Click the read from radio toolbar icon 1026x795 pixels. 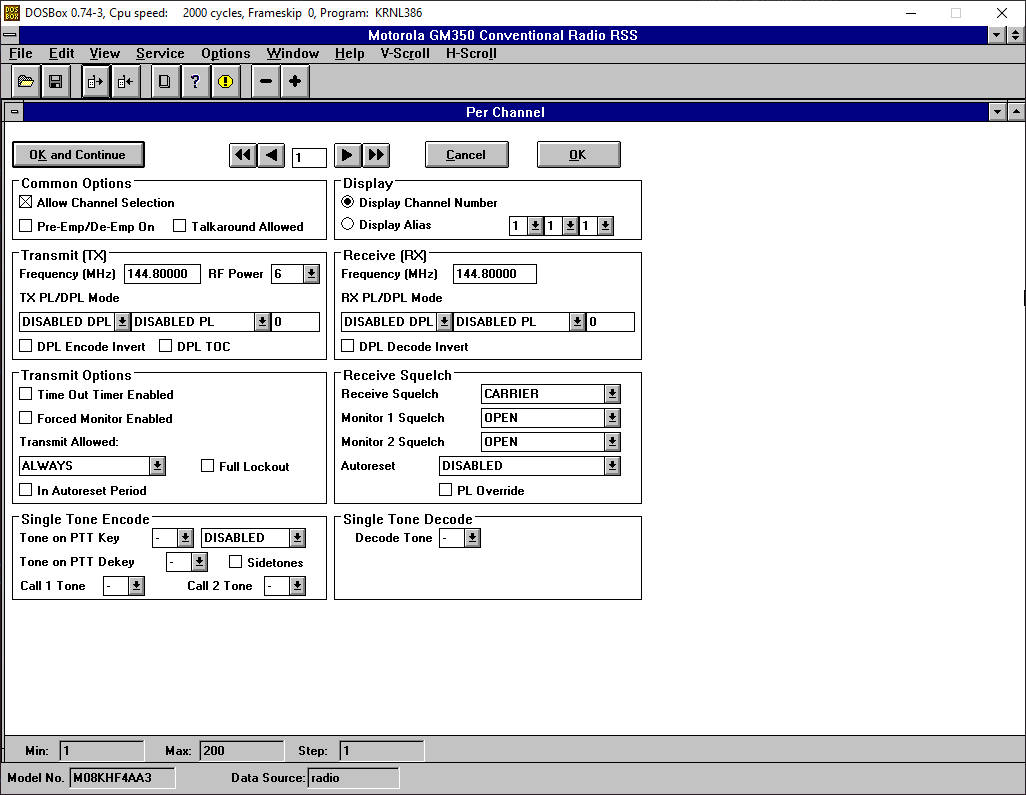(x=96, y=81)
